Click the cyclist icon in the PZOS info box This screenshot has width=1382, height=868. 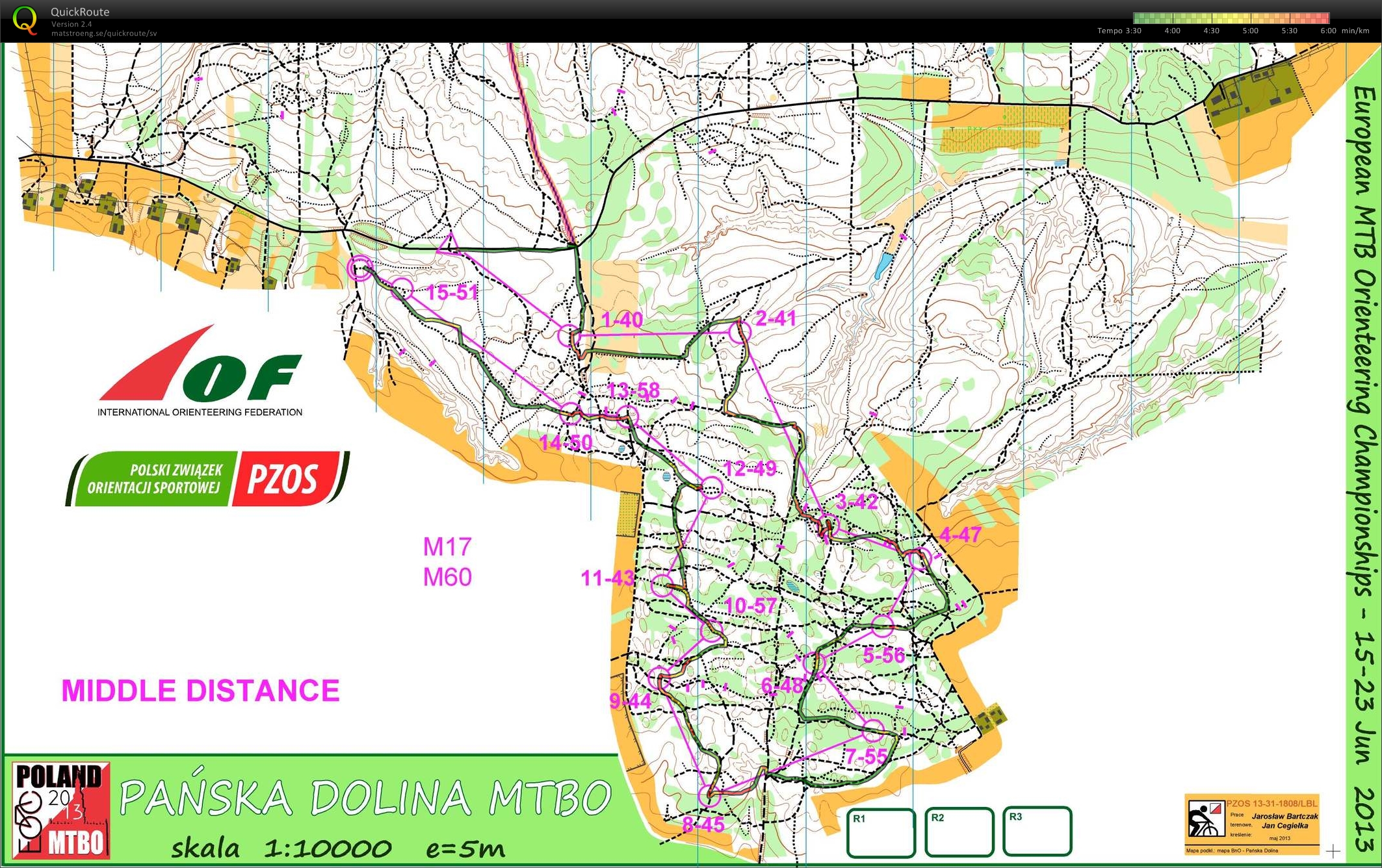1205,817
